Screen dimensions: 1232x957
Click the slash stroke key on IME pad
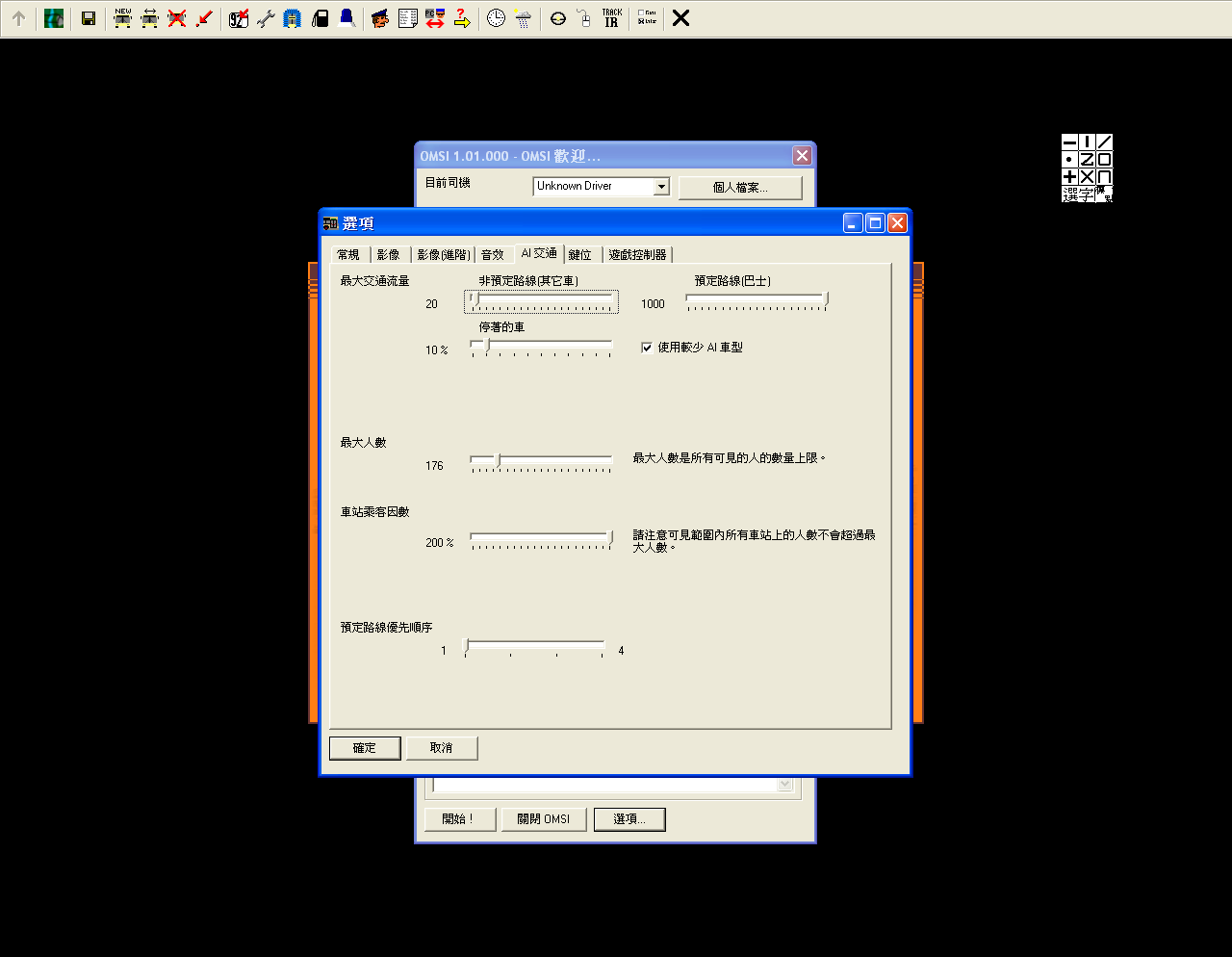coord(1104,142)
